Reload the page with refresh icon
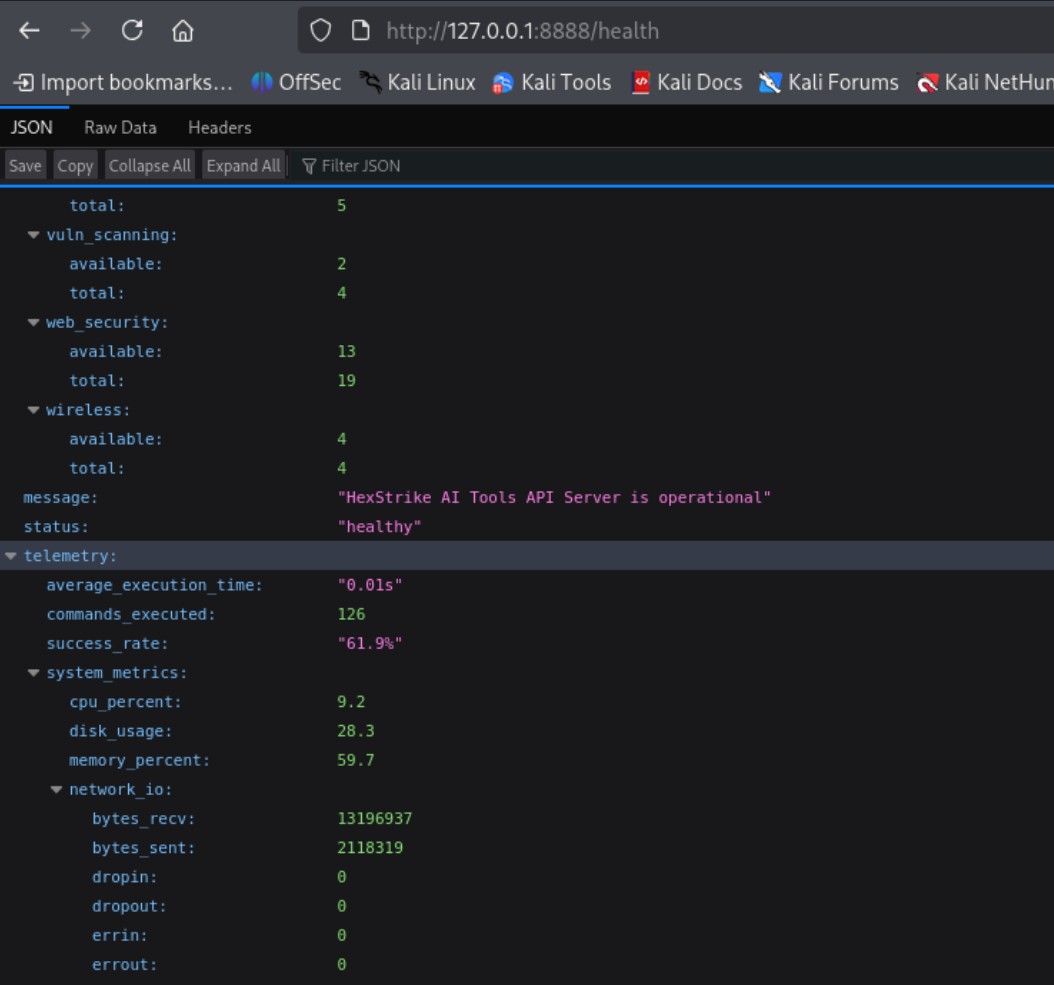The image size is (1054, 985). tap(132, 31)
